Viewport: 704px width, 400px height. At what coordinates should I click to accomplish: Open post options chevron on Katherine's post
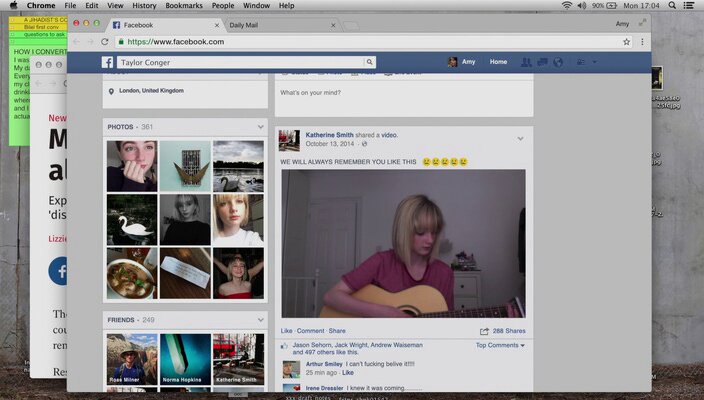pyautogui.click(x=520, y=139)
